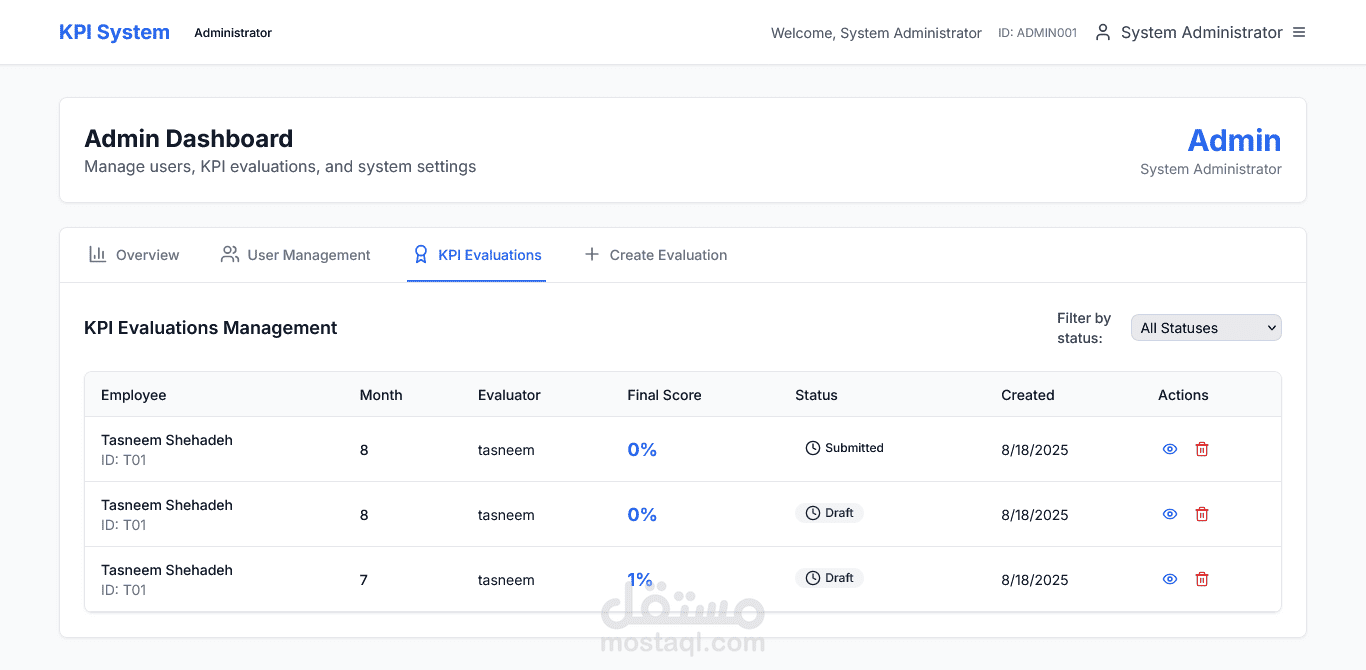Open the hamburger menu in header

click(1299, 32)
